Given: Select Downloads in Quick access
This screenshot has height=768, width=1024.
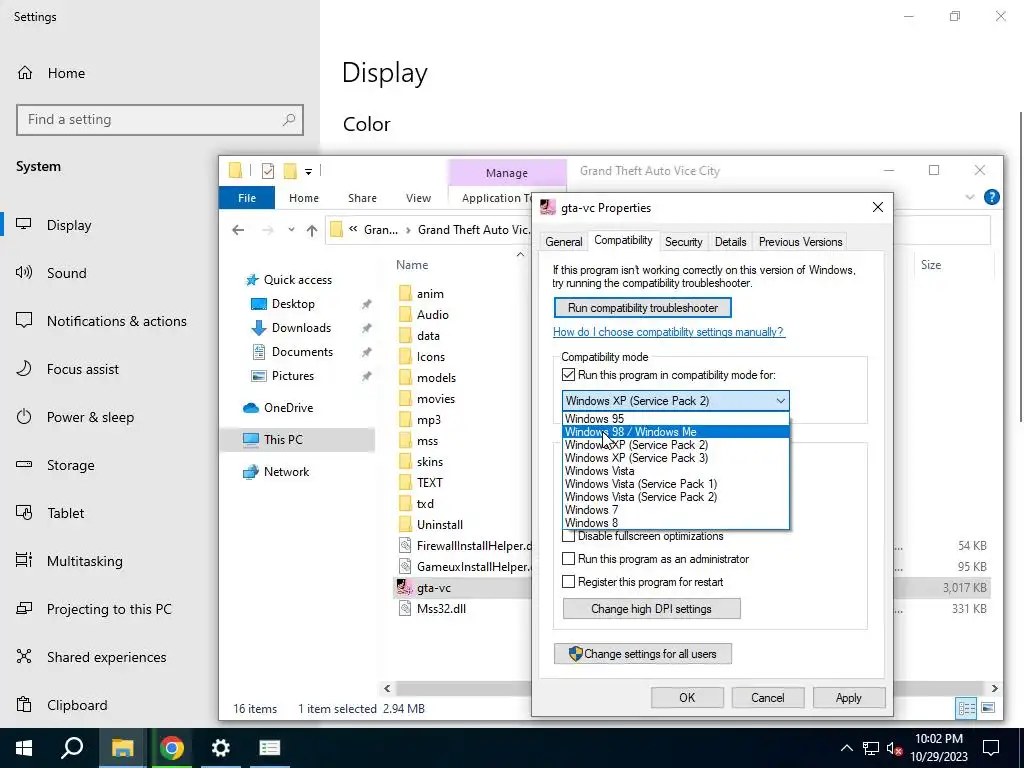Looking at the screenshot, I should coord(301,328).
